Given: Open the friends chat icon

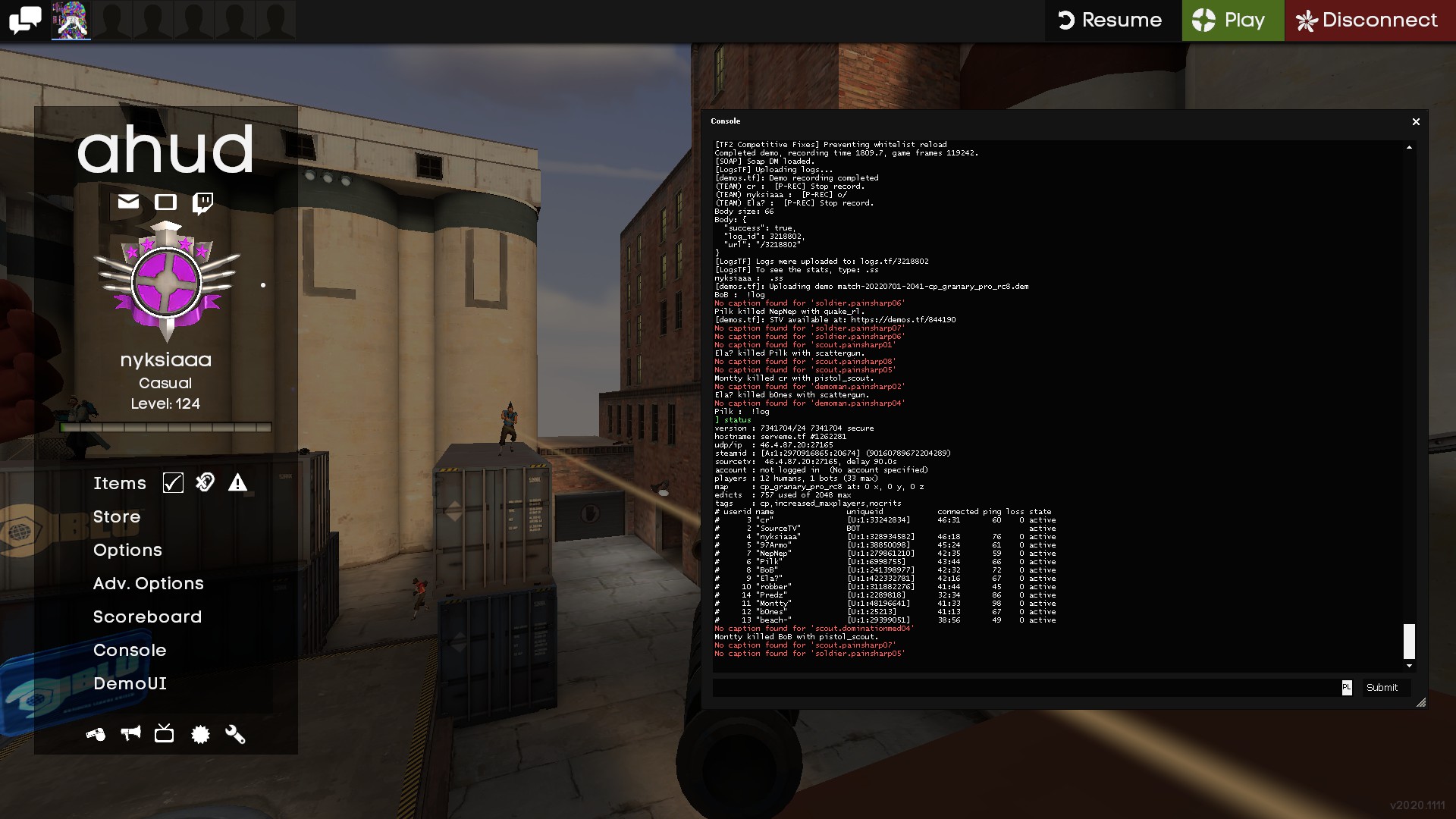Looking at the screenshot, I should [25, 20].
